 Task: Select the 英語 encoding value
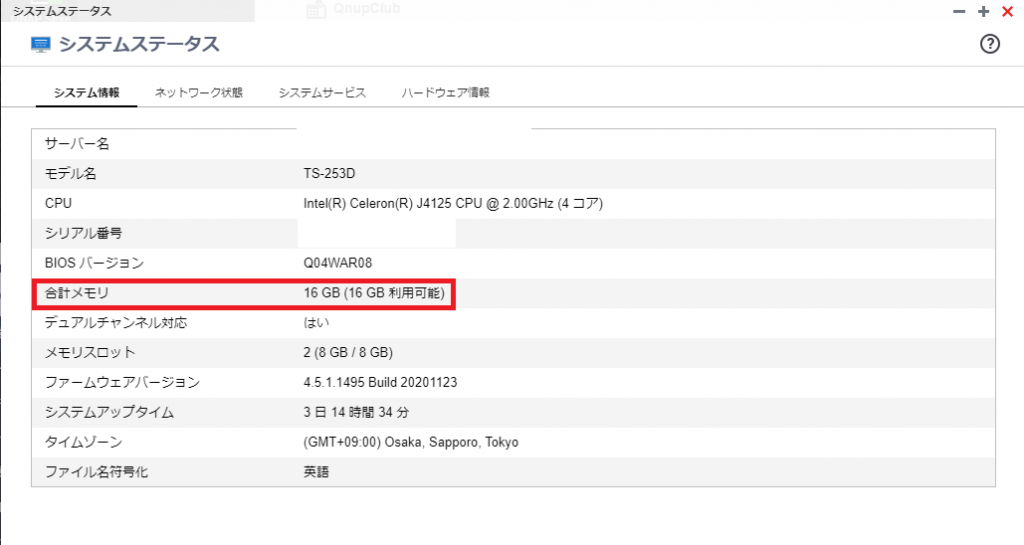pos(316,472)
